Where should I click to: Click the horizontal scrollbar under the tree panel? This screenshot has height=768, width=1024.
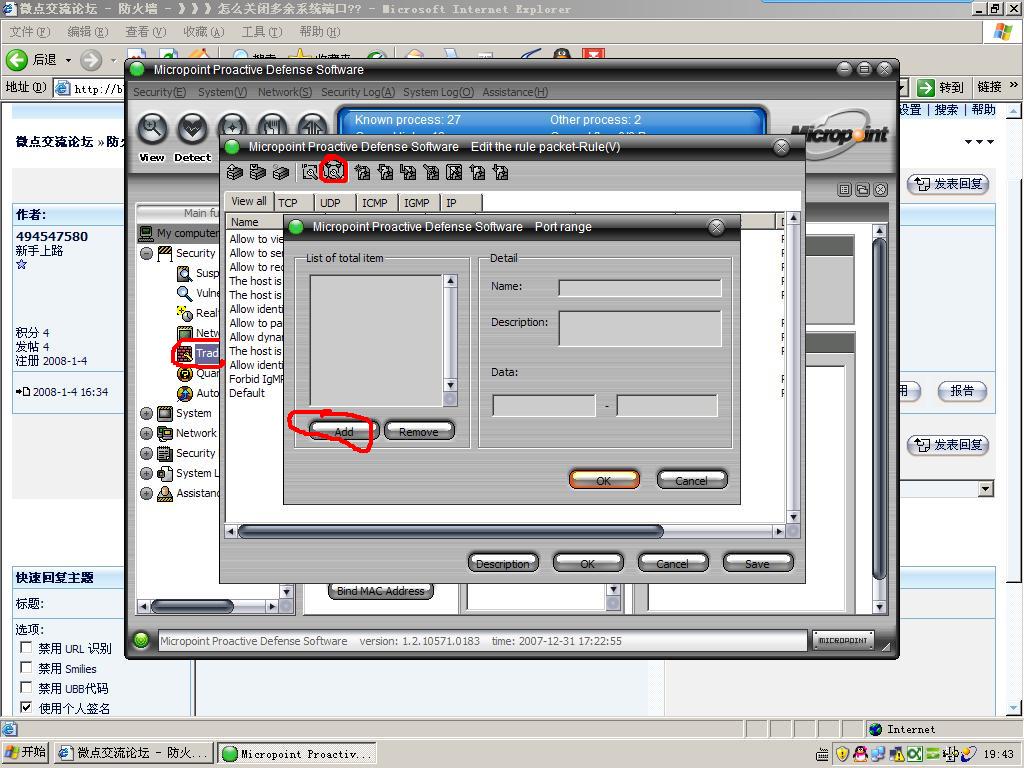(208, 606)
